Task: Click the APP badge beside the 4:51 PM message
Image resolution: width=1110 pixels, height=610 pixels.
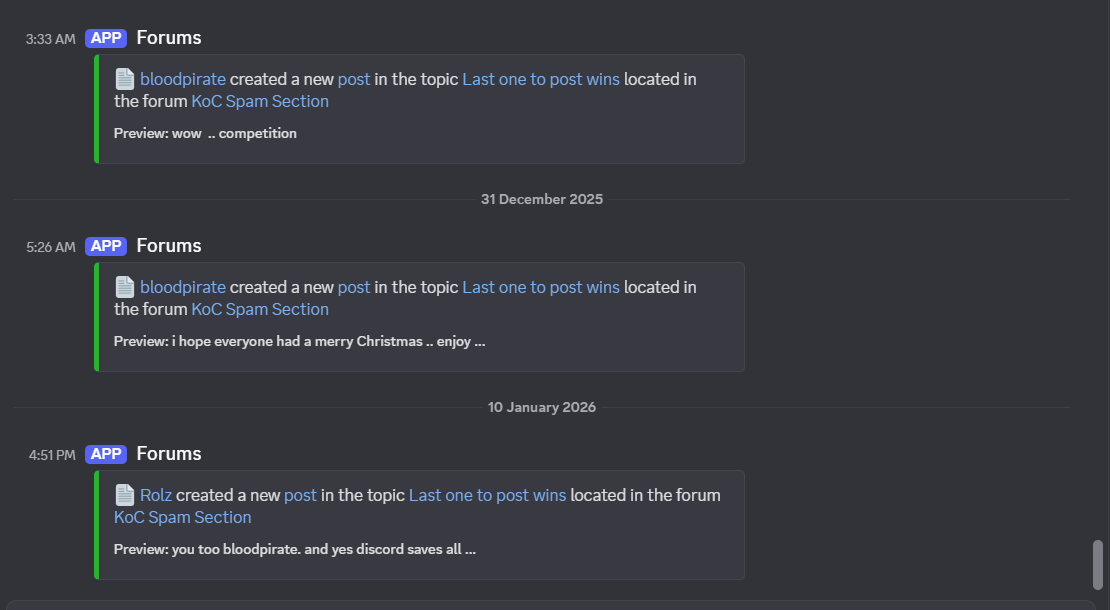Action: [106, 454]
